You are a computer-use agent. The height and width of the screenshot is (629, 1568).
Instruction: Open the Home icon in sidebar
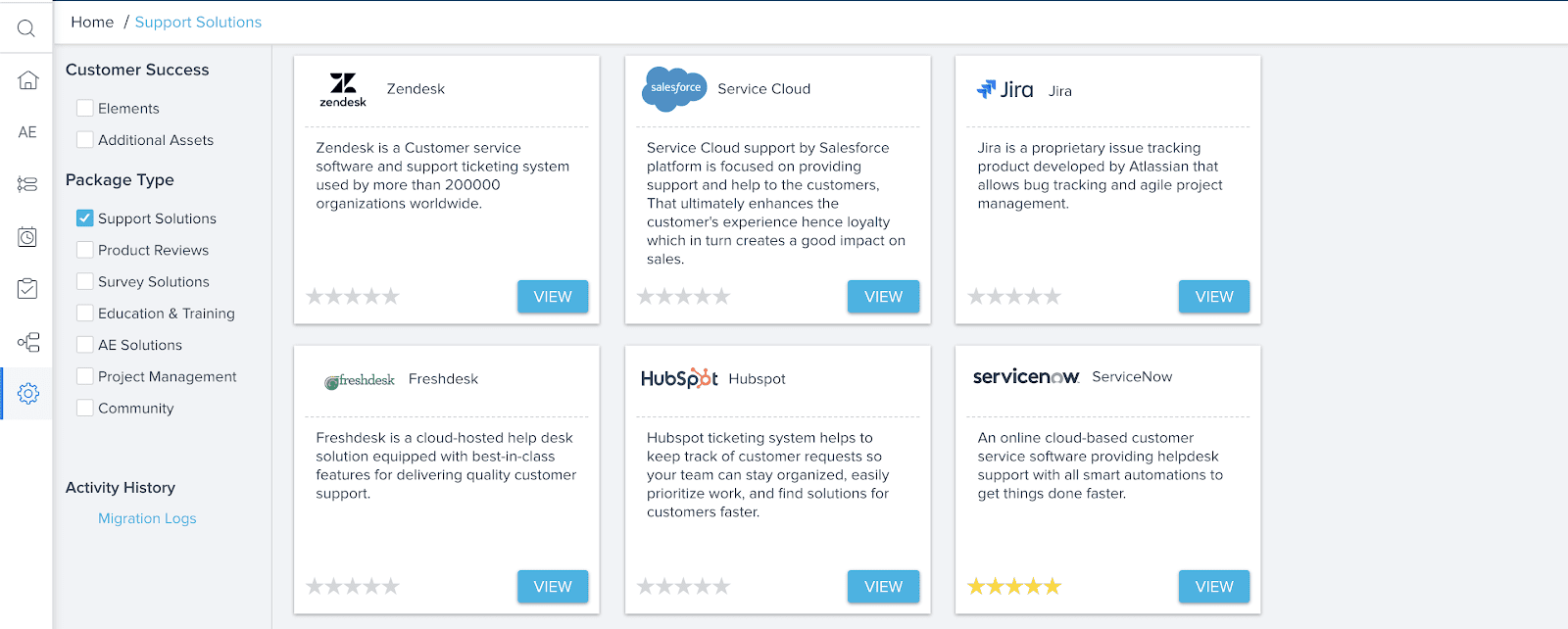27,80
